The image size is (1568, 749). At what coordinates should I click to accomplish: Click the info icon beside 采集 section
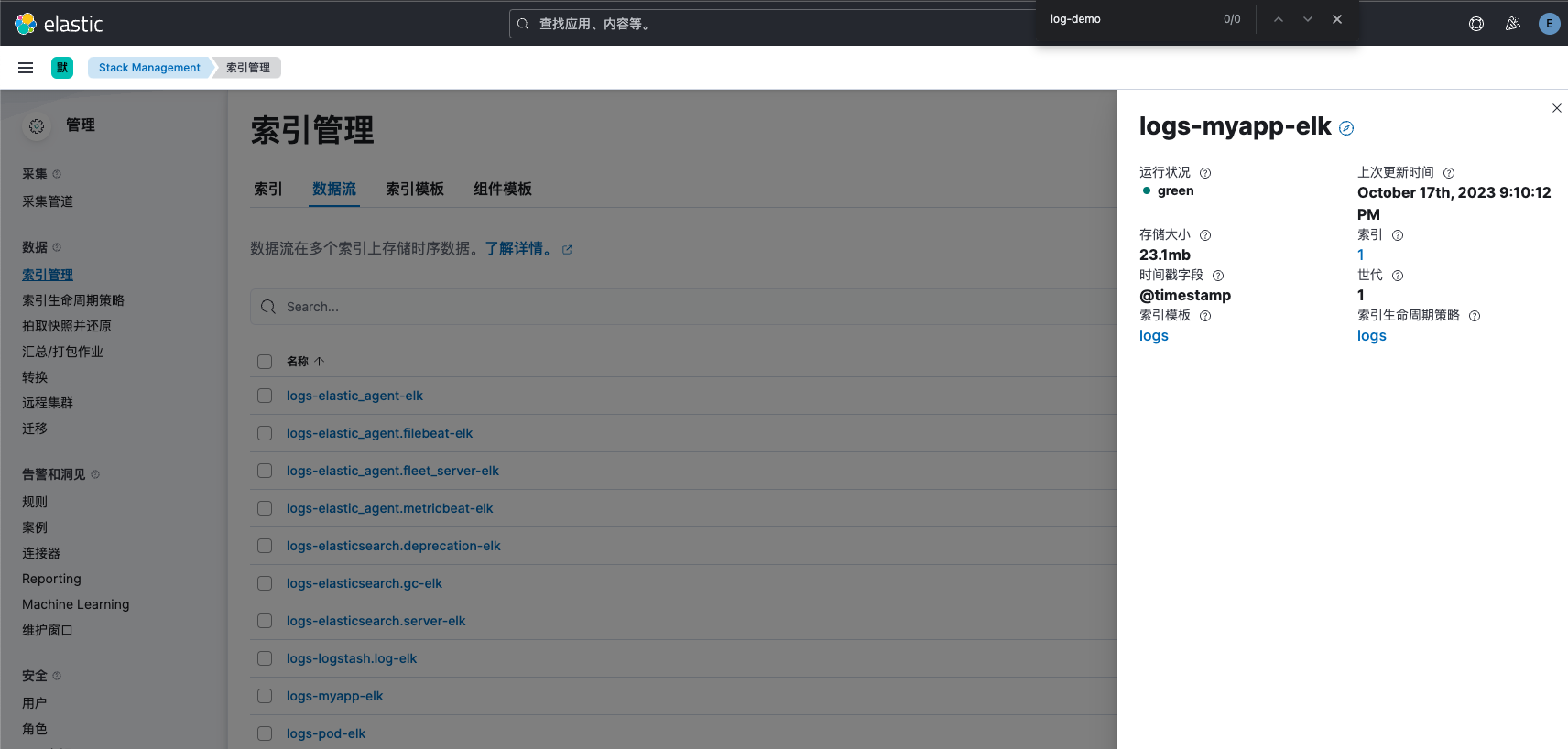pos(57,174)
